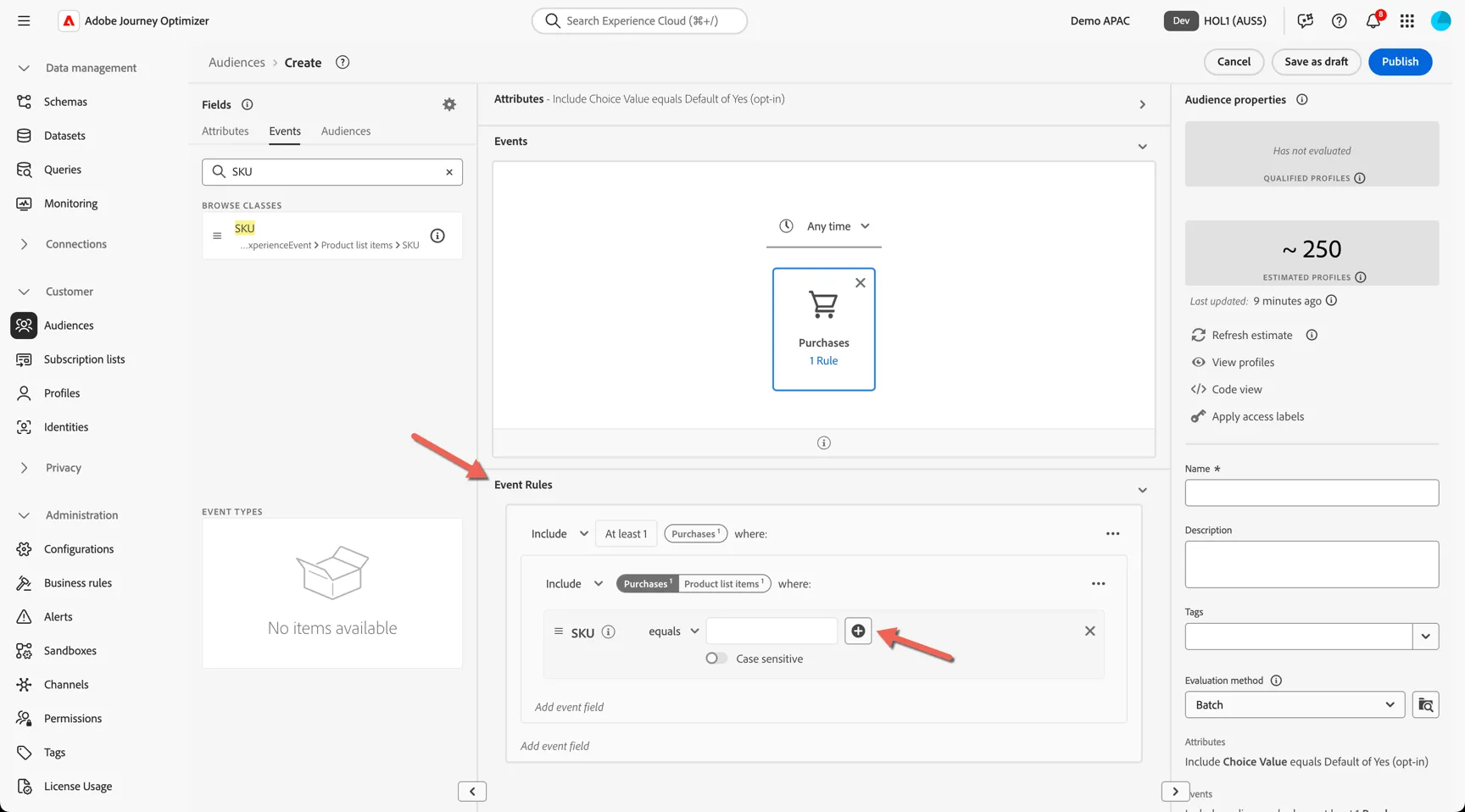Viewport: 1465px width, 812px height.
Task: Open Subscription lists in sidebar
Action: 84,359
